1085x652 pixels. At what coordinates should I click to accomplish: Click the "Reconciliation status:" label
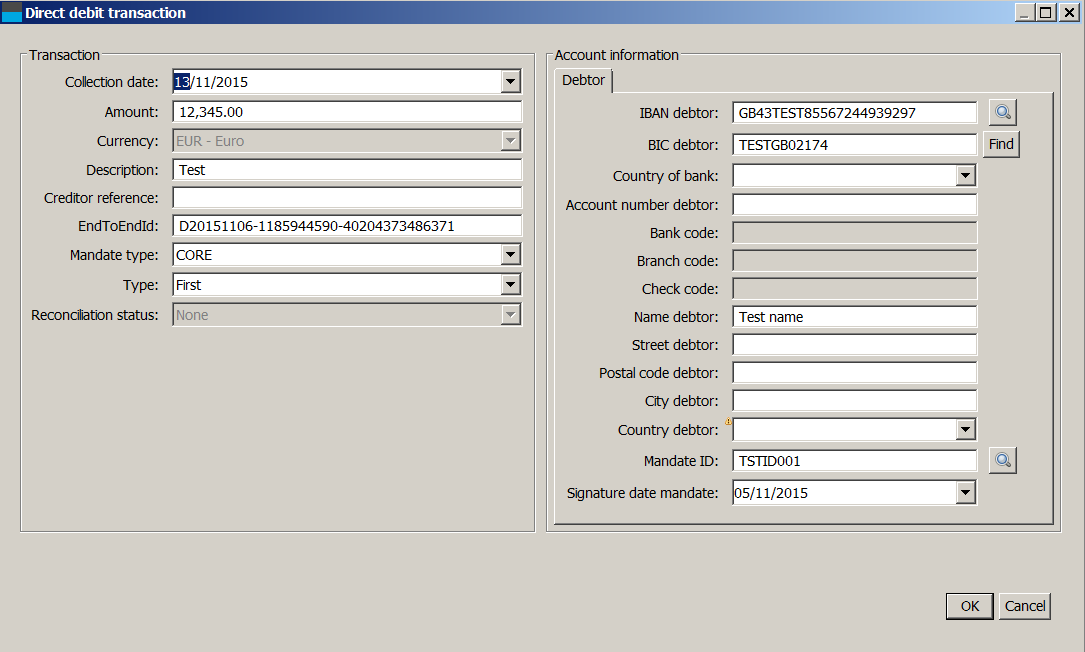(x=95, y=315)
